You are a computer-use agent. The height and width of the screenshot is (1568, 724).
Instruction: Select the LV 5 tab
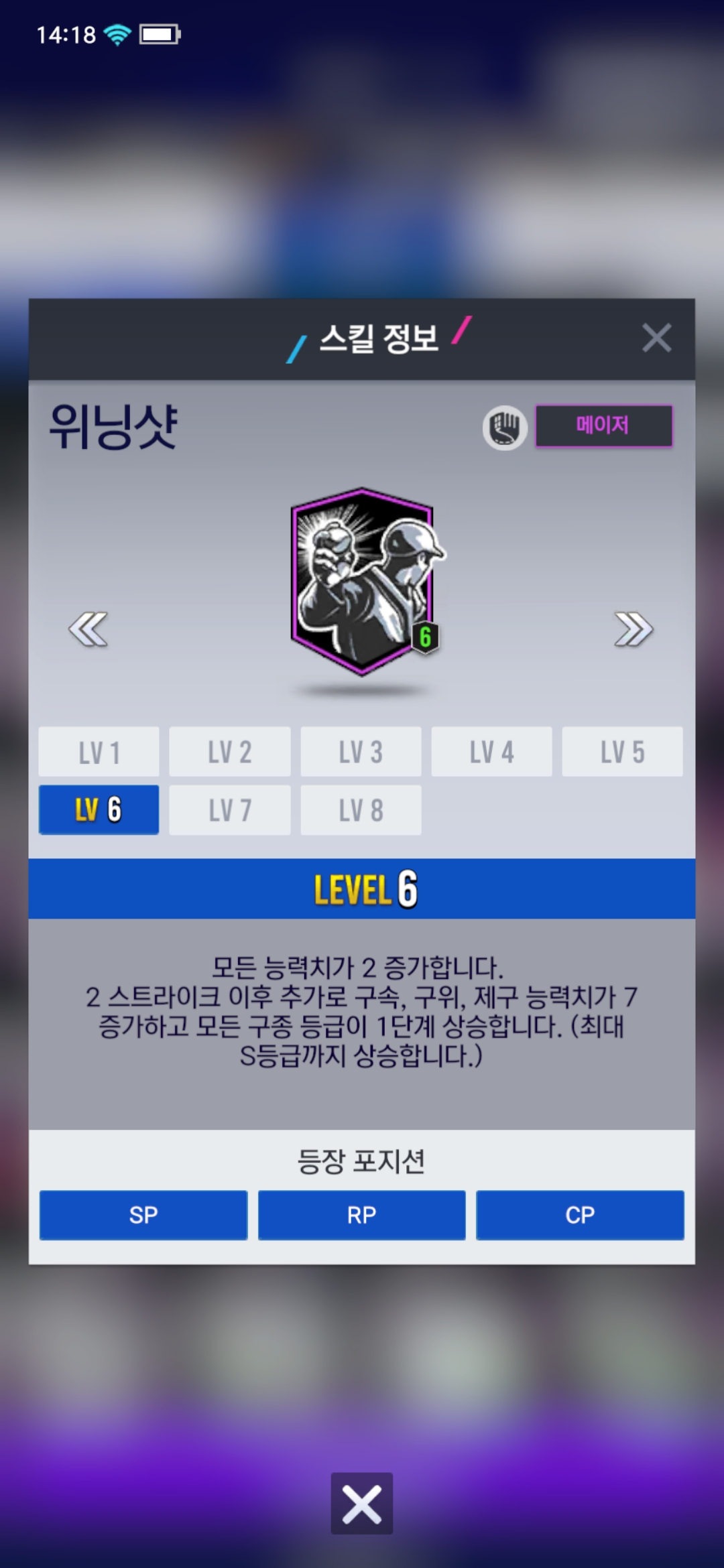623,752
